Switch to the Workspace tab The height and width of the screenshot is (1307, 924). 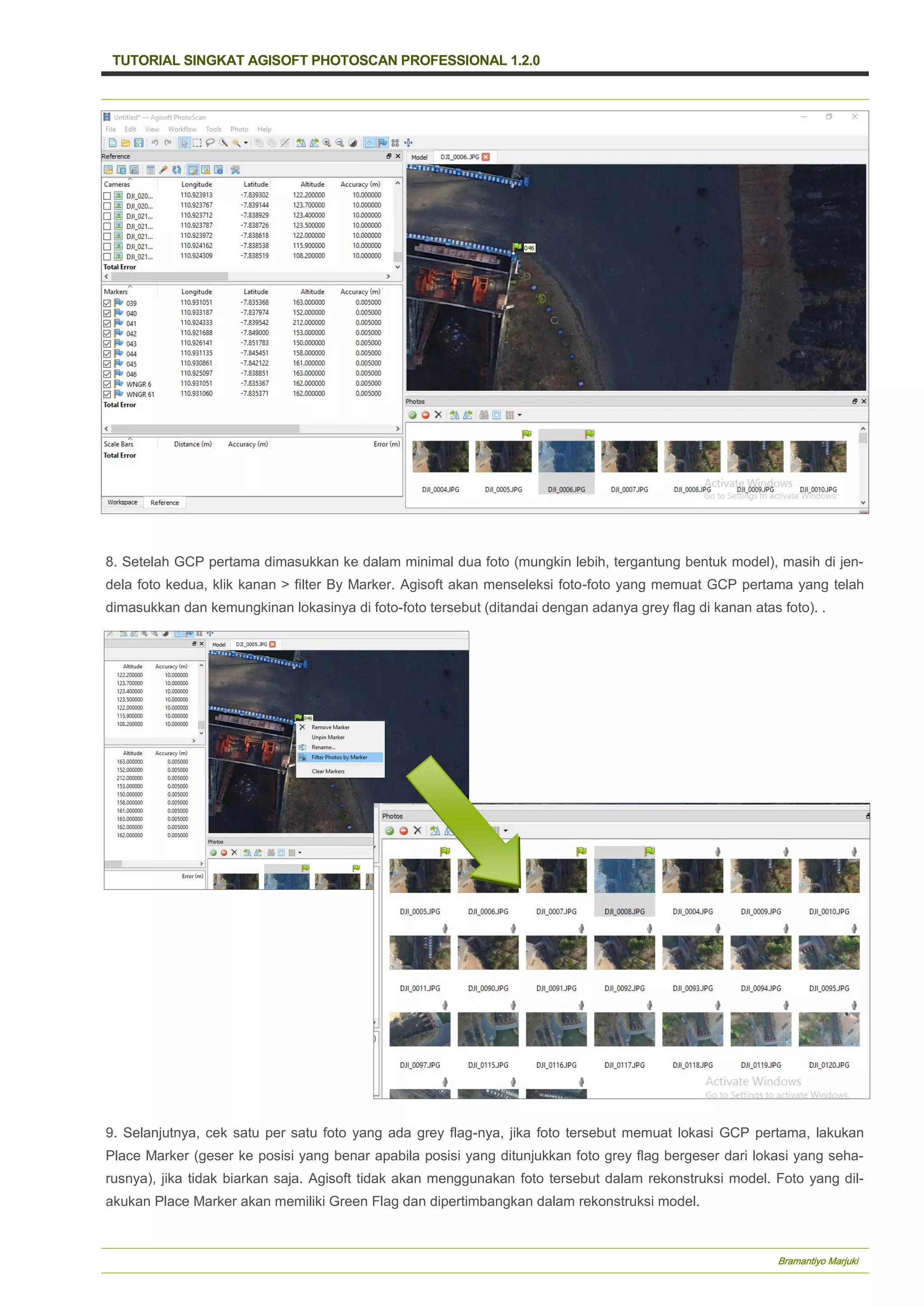[122, 502]
